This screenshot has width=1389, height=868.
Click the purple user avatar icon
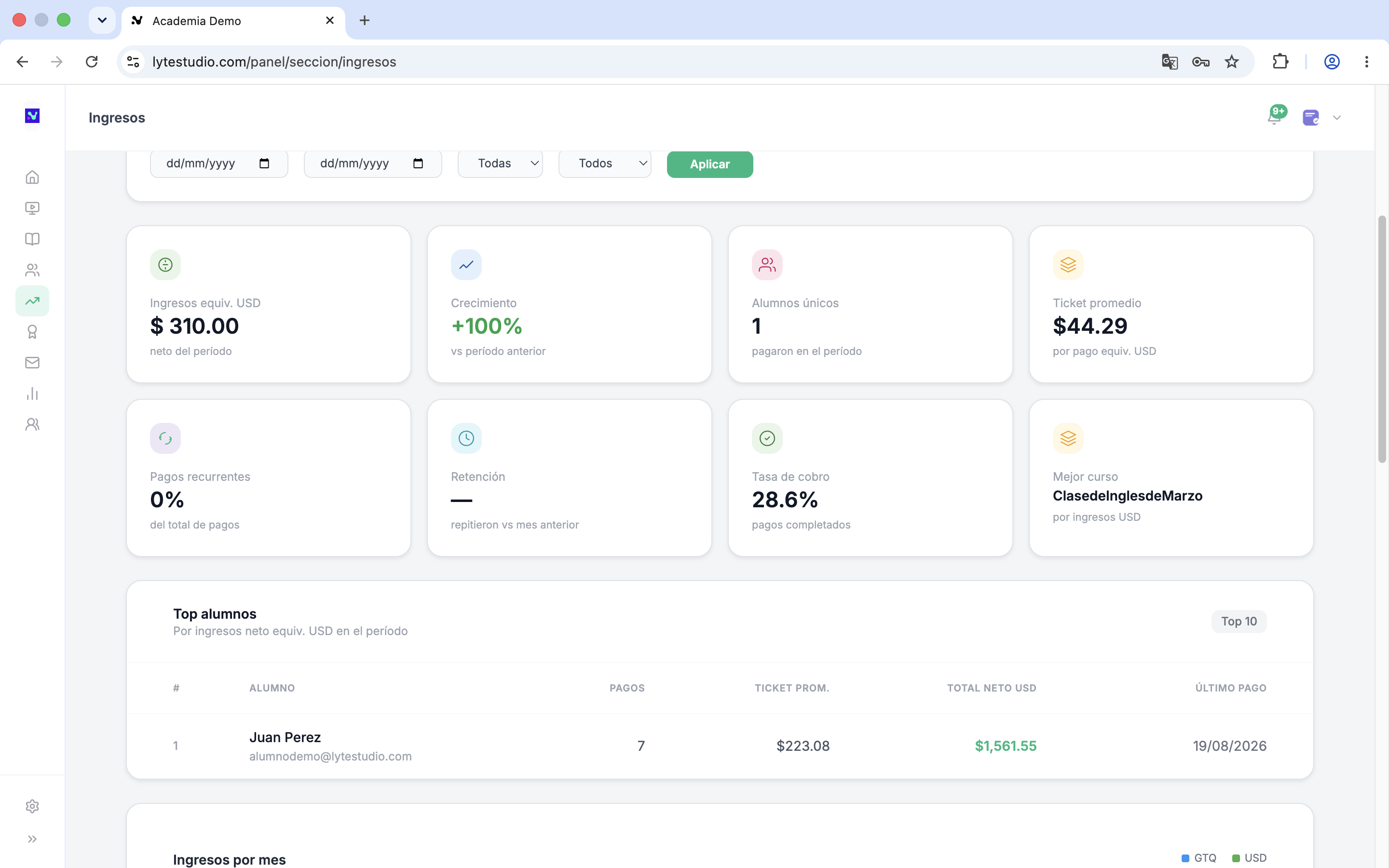click(x=1311, y=118)
